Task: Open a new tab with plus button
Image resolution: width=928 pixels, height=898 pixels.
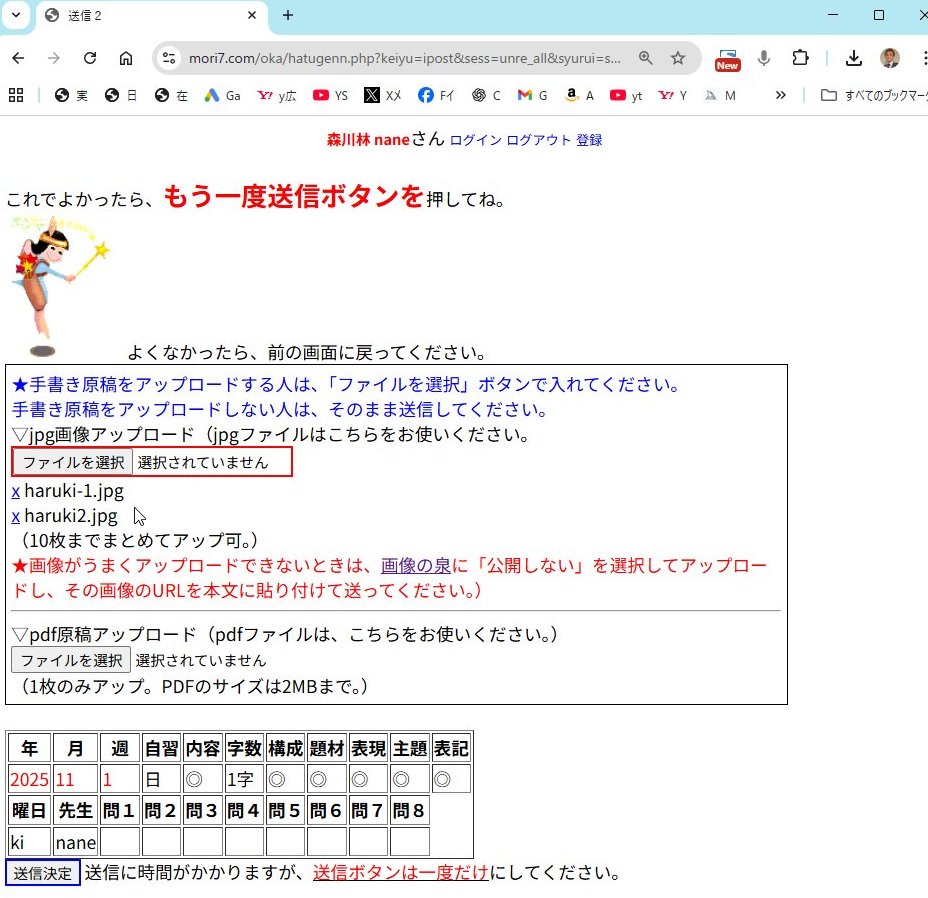Action: pyautogui.click(x=288, y=15)
